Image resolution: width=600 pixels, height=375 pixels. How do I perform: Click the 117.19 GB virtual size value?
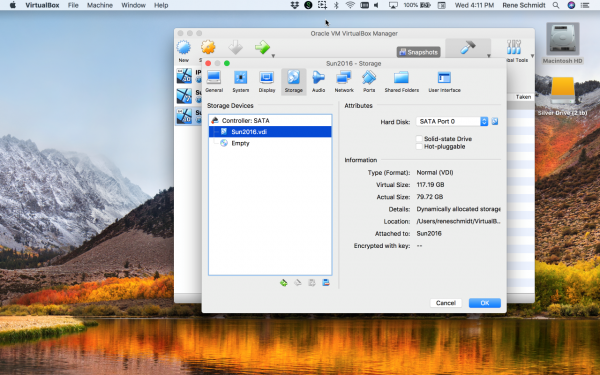point(430,184)
